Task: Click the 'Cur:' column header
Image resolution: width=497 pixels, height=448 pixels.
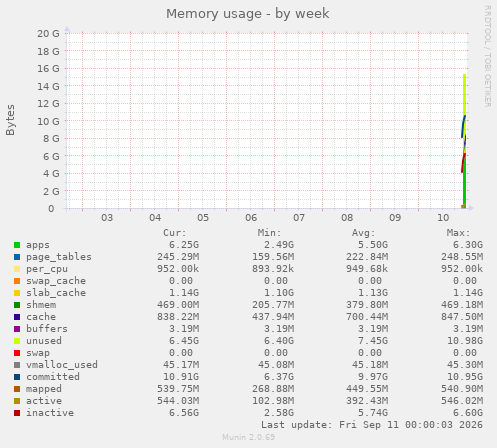Action: (x=175, y=233)
